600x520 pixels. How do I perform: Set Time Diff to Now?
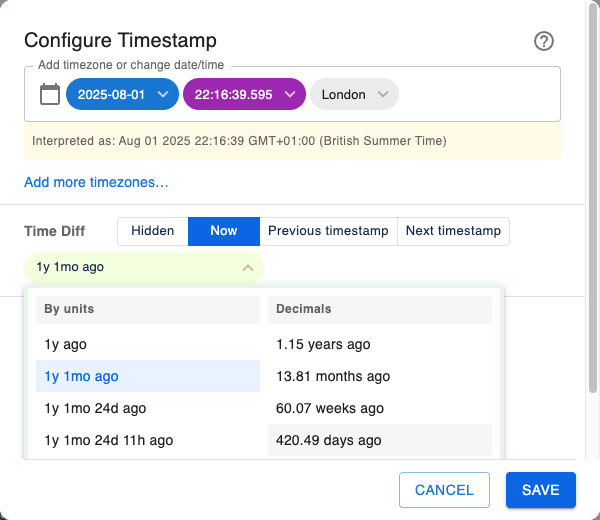pos(224,231)
